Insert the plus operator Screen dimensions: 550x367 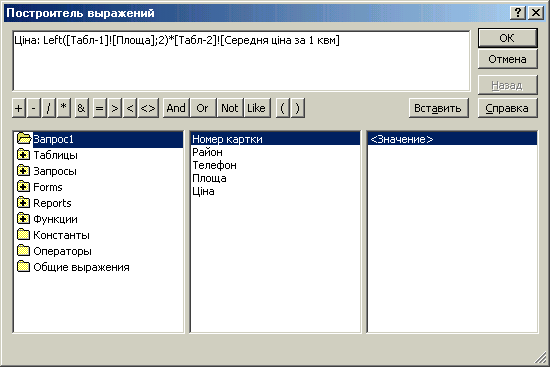pos(19,108)
